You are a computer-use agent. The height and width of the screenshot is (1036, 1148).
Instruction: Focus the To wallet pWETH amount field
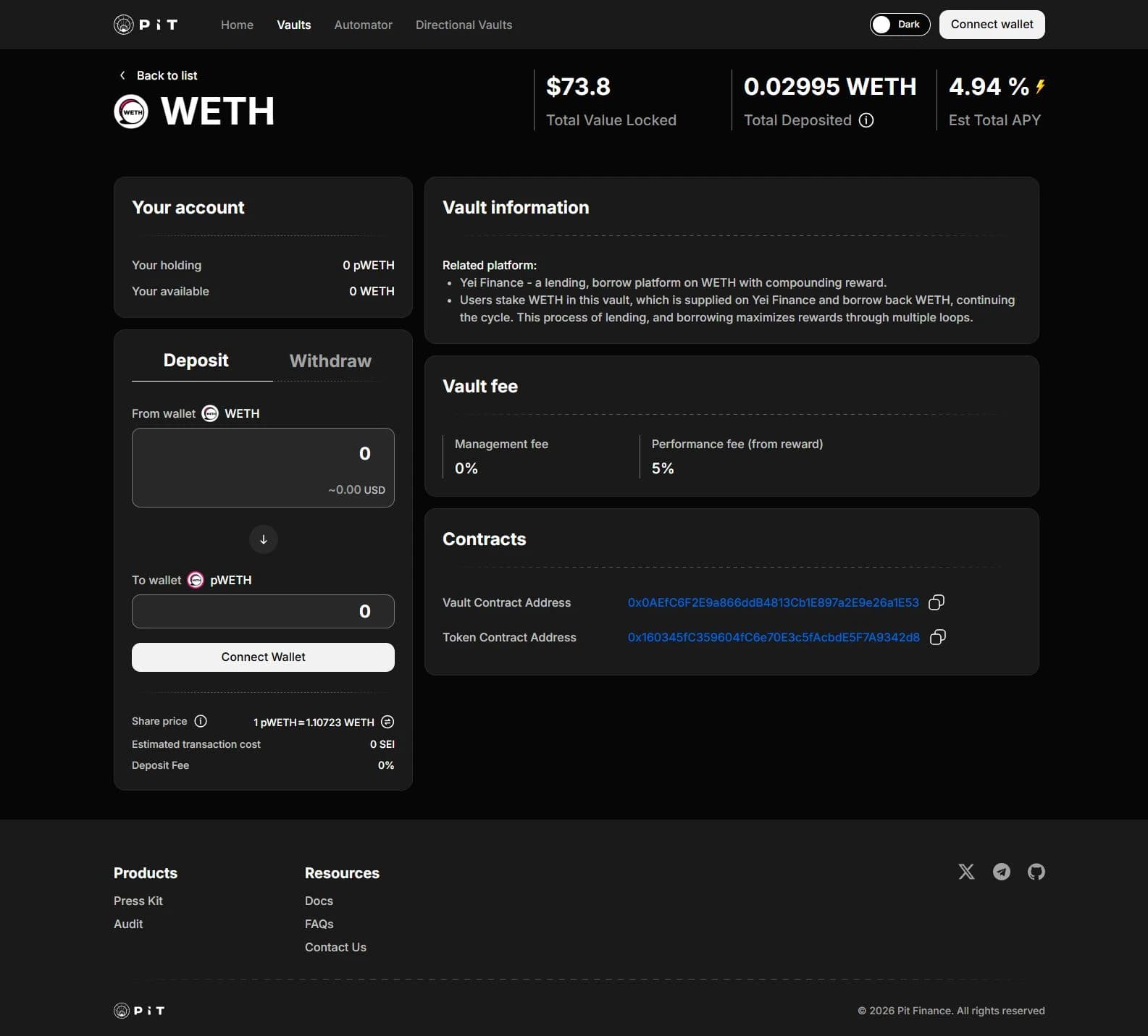[263, 611]
